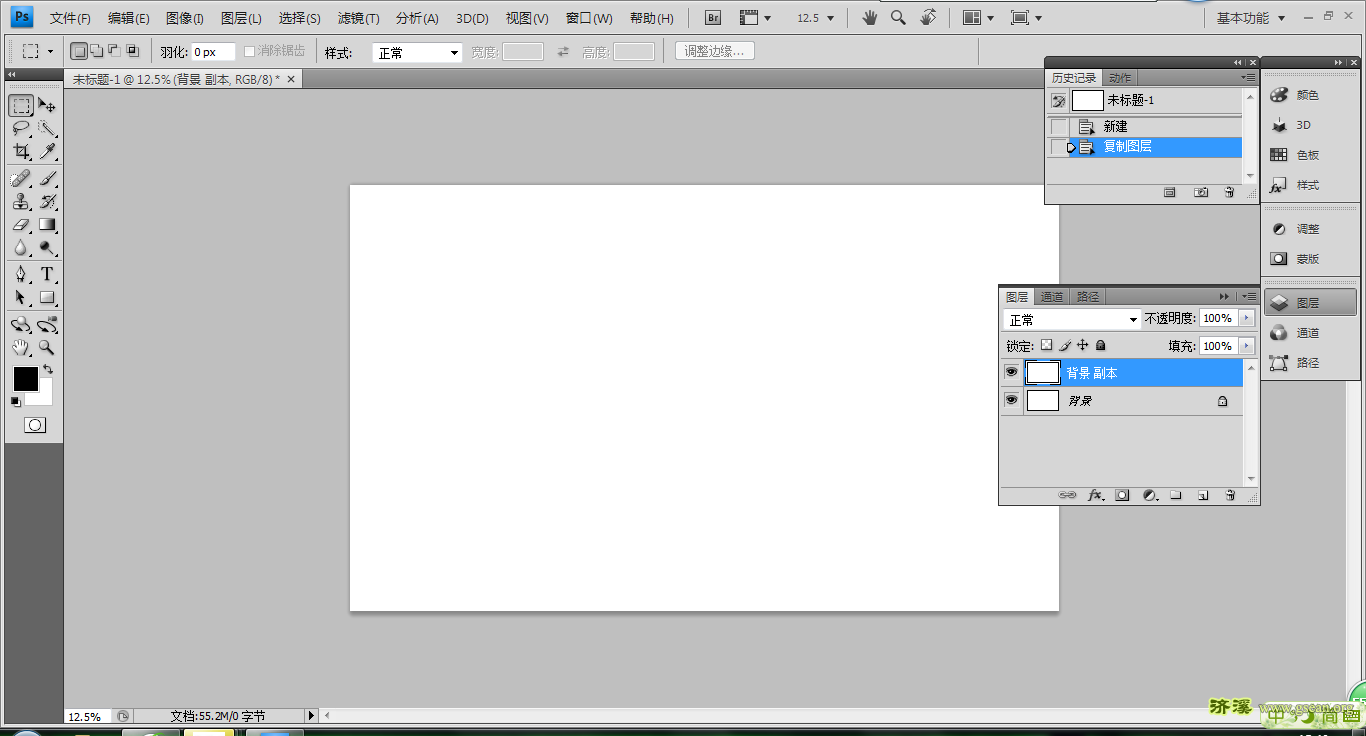
Task: Add layer mask in Layers panel
Action: coord(1122,495)
